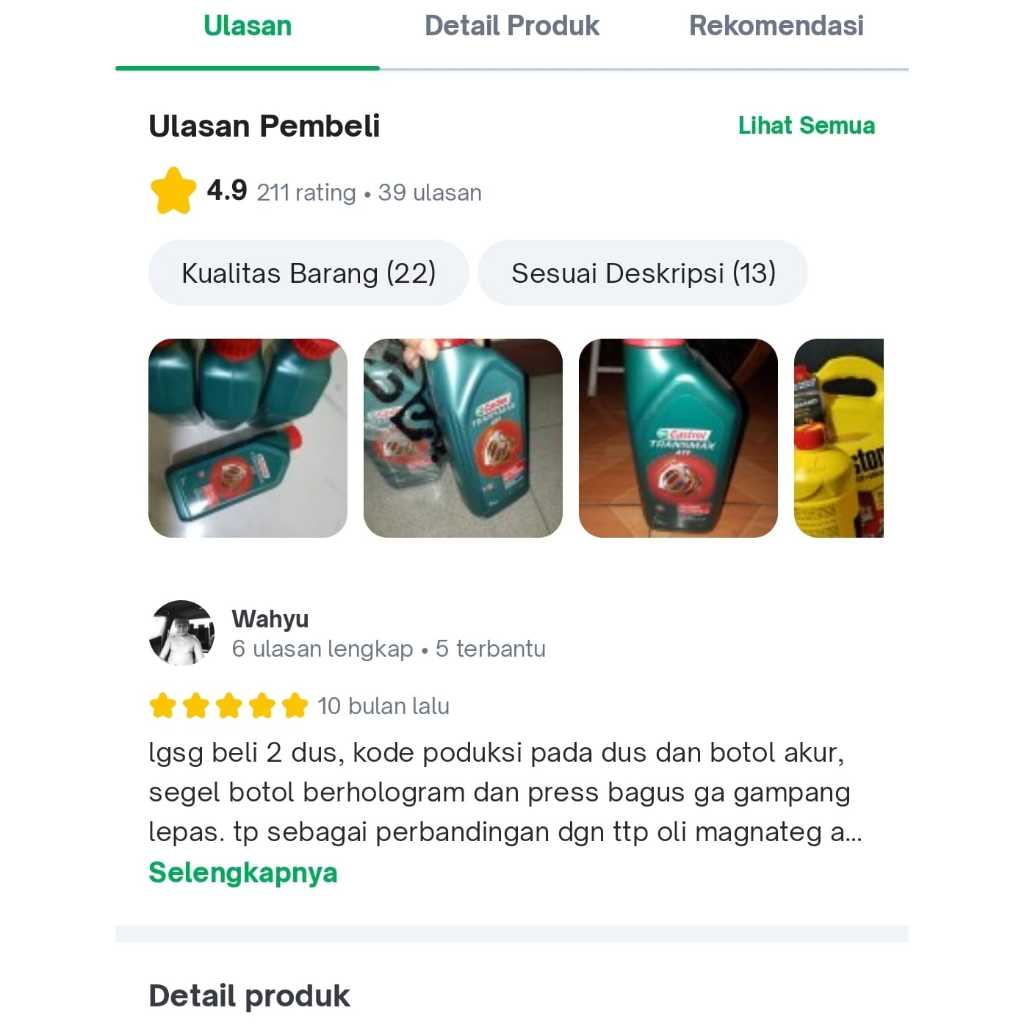
Task: Open first review photo of three bottles
Action: click(248, 438)
